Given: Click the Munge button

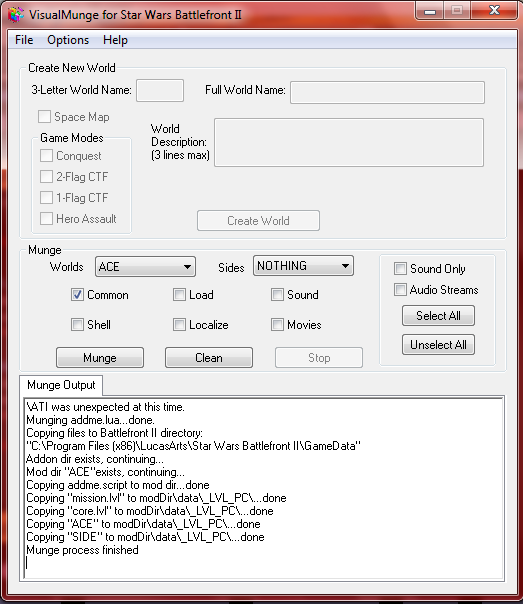Looking at the screenshot, I should click(x=100, y=358).
